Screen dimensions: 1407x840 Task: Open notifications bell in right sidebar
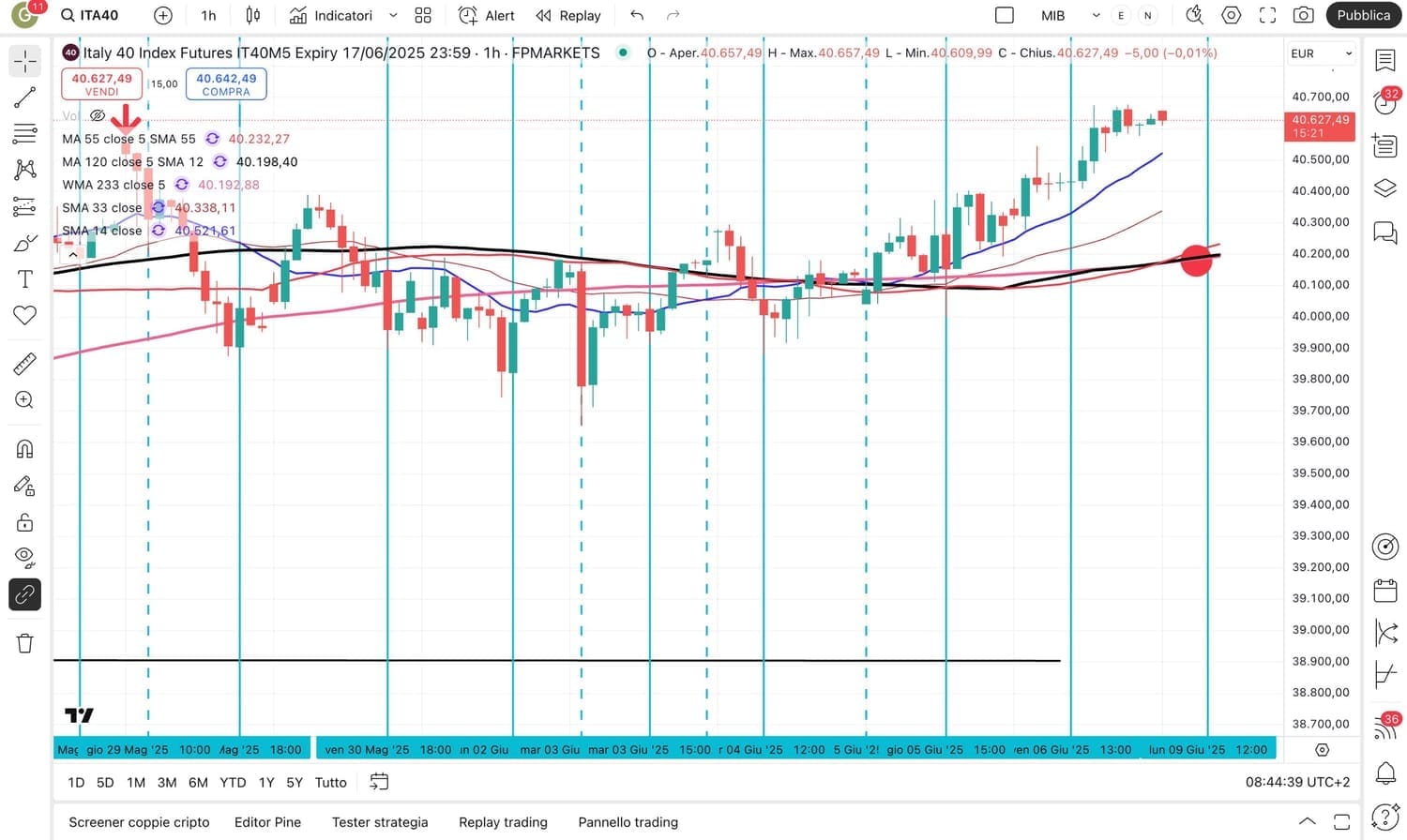point(1385,773)
